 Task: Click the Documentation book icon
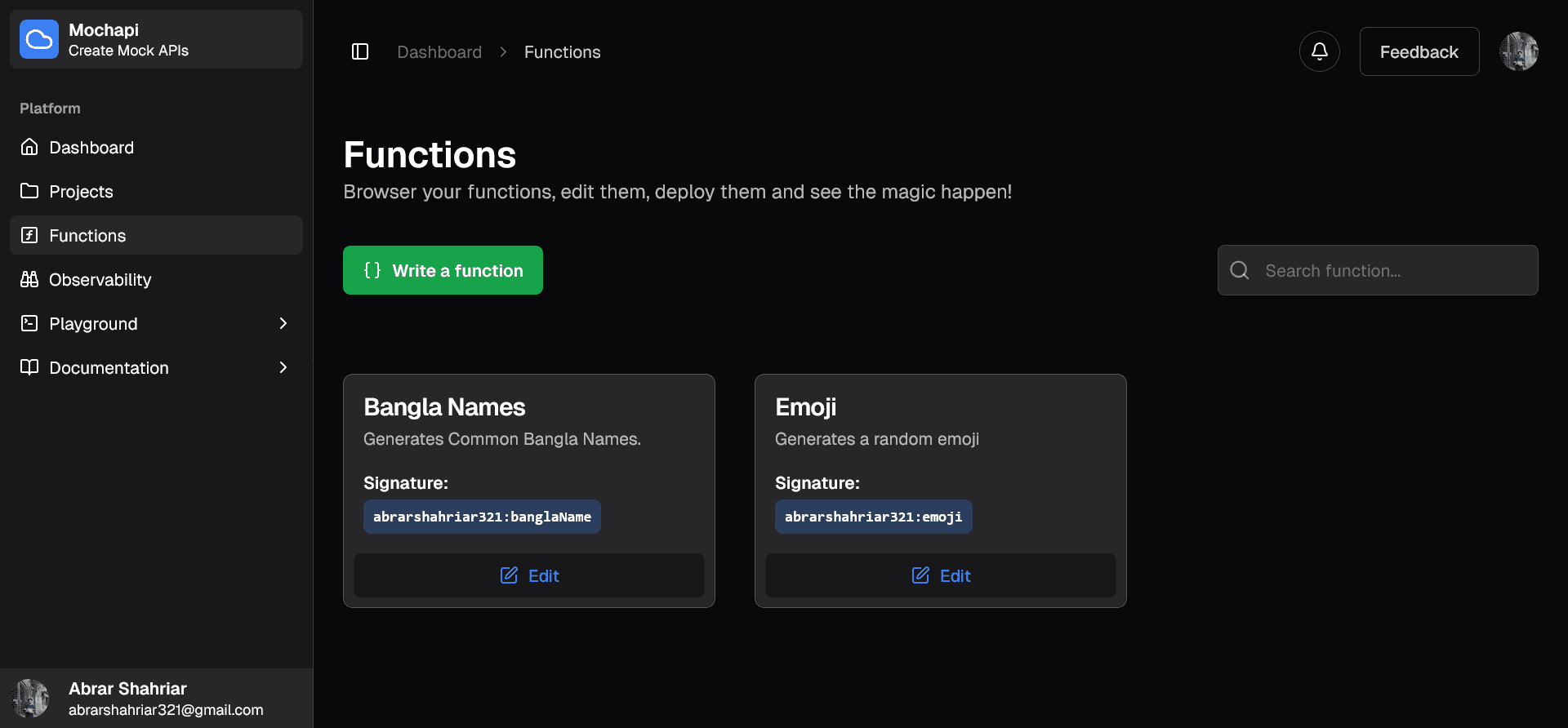[x=29, y=367]
